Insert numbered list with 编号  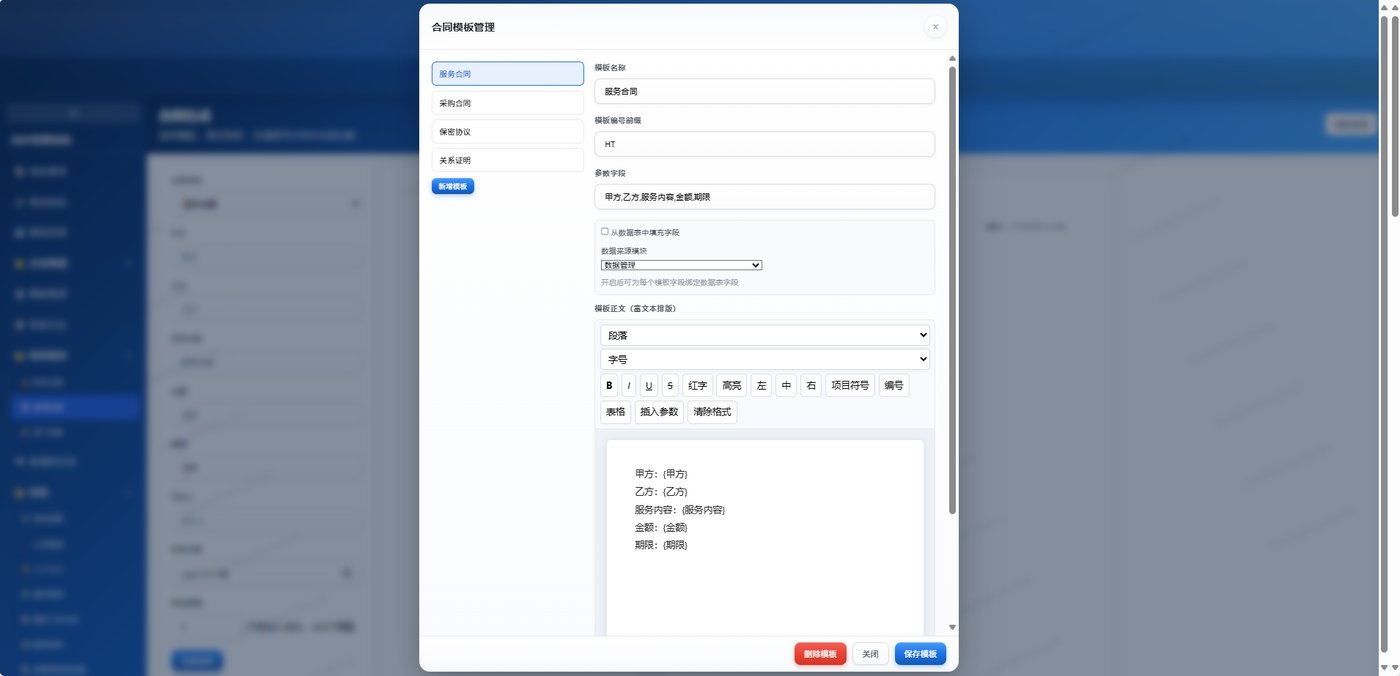pos(894,386)
